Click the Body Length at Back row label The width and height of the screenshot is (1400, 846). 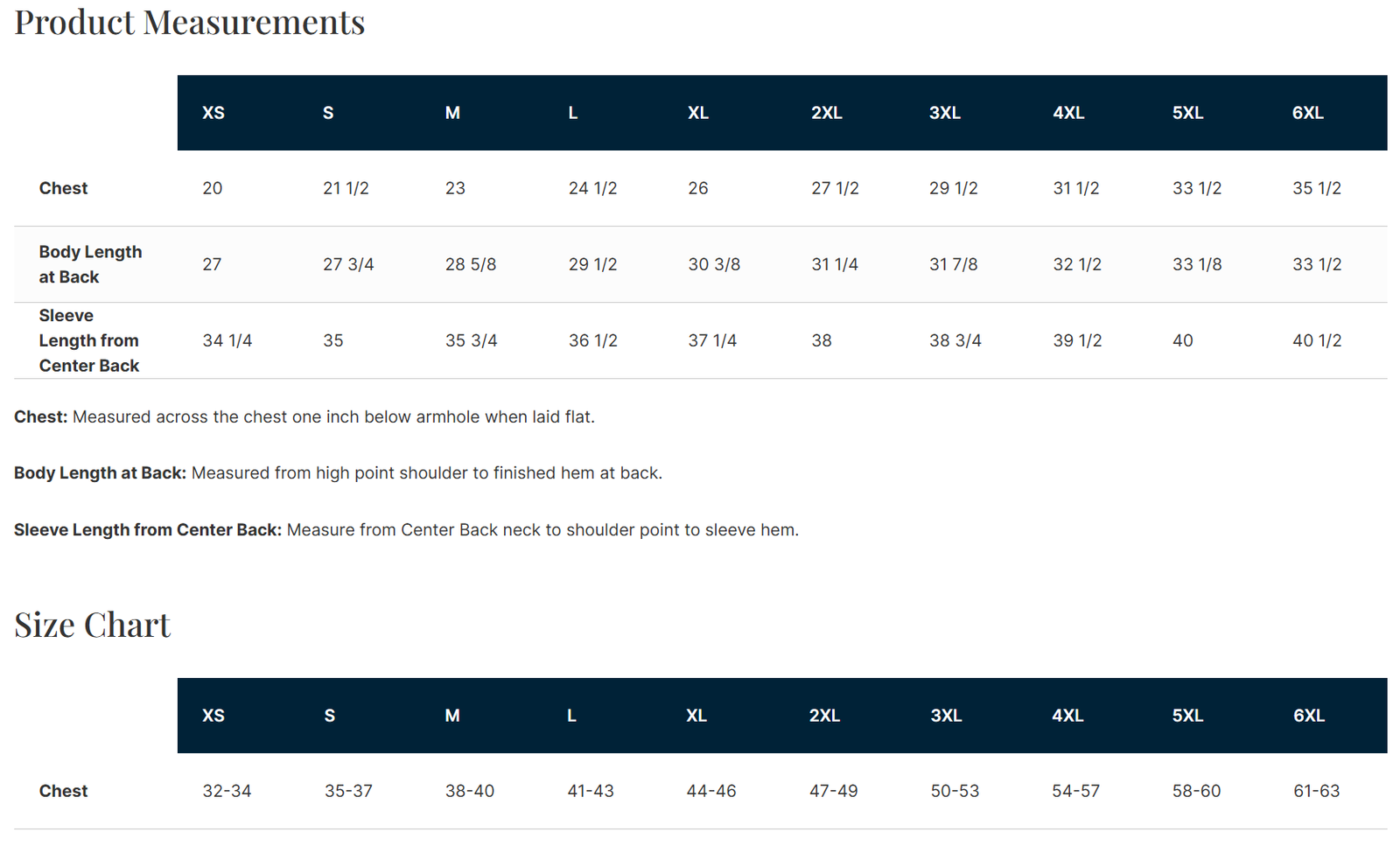(90, 264)
